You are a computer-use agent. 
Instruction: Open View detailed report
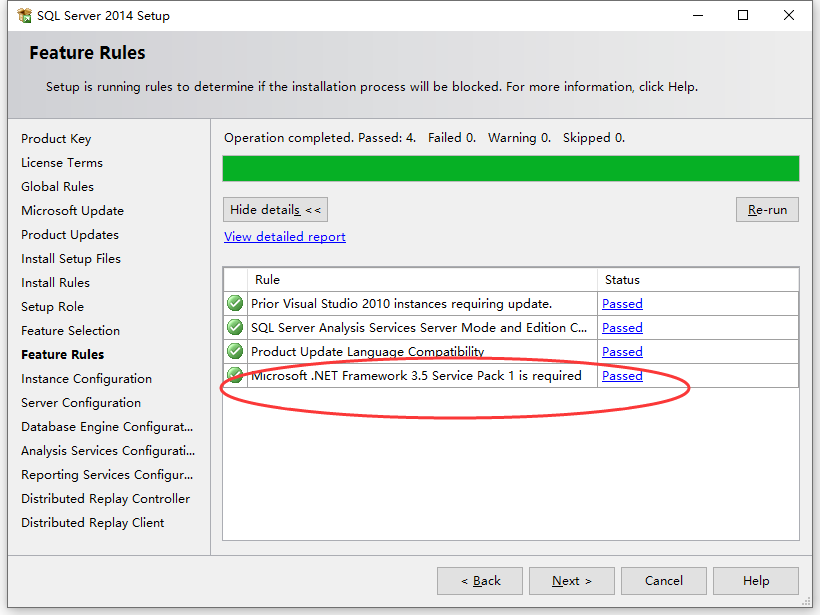click(284, 236)
